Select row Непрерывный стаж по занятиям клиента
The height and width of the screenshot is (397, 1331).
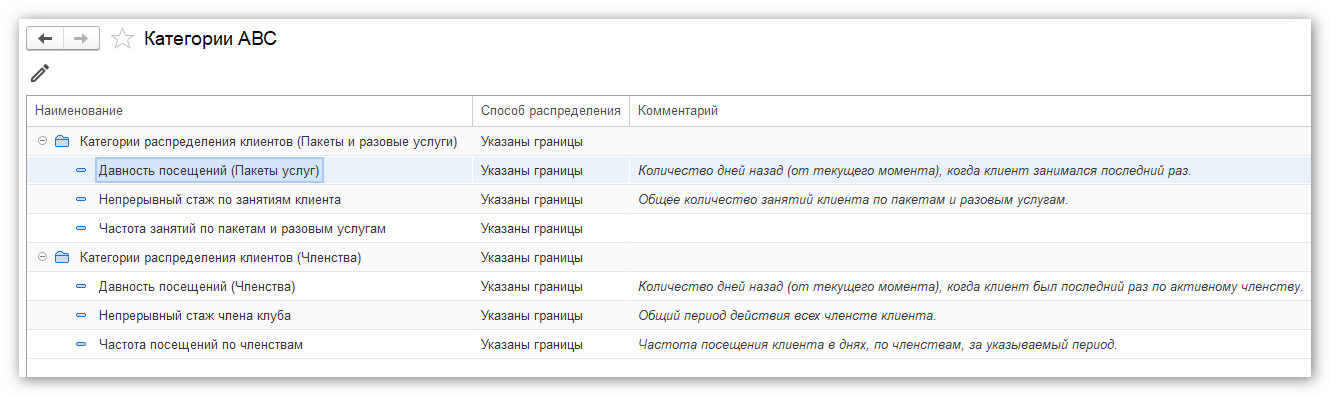click(669, 200)
